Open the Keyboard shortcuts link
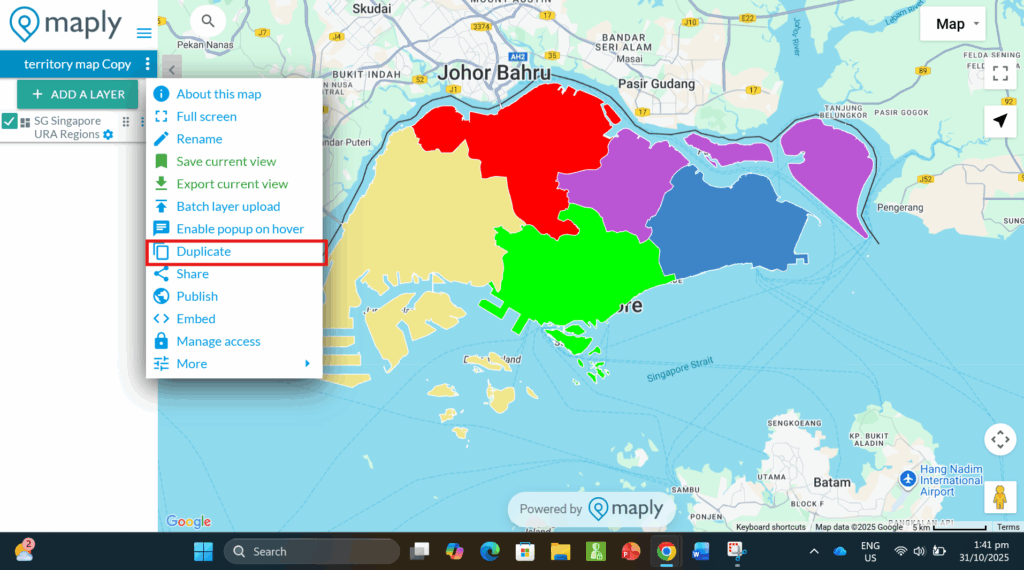Image resolution: width=1024 pixels, height=570 pixels. (770, 527)
